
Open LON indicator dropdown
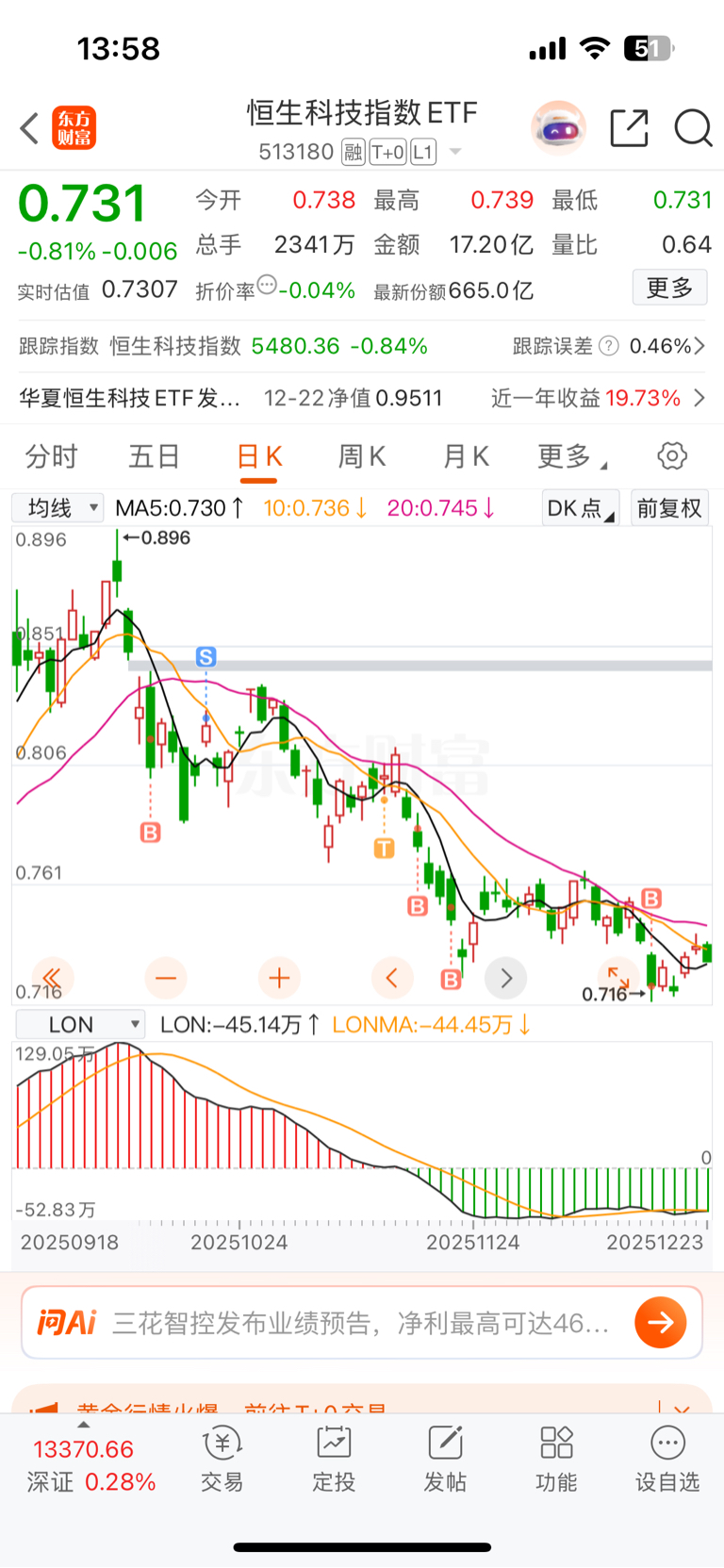coord(80,1025)
